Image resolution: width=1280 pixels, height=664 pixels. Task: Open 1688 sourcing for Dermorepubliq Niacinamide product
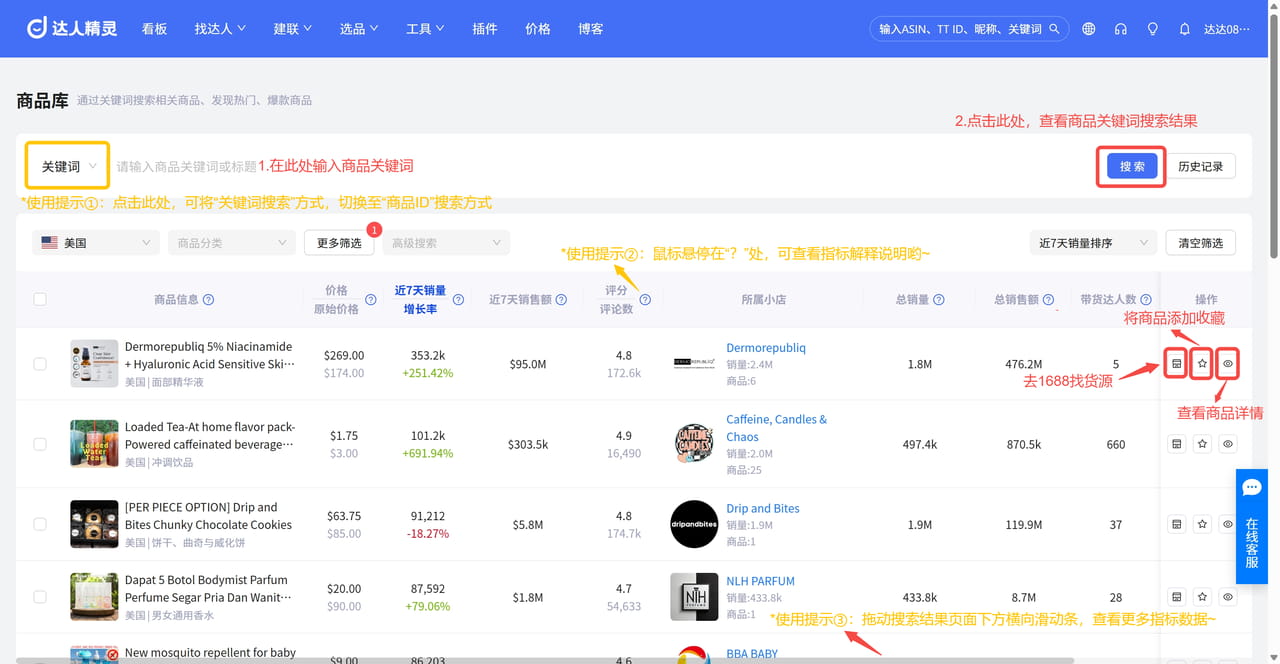(x=1176, y=363)
